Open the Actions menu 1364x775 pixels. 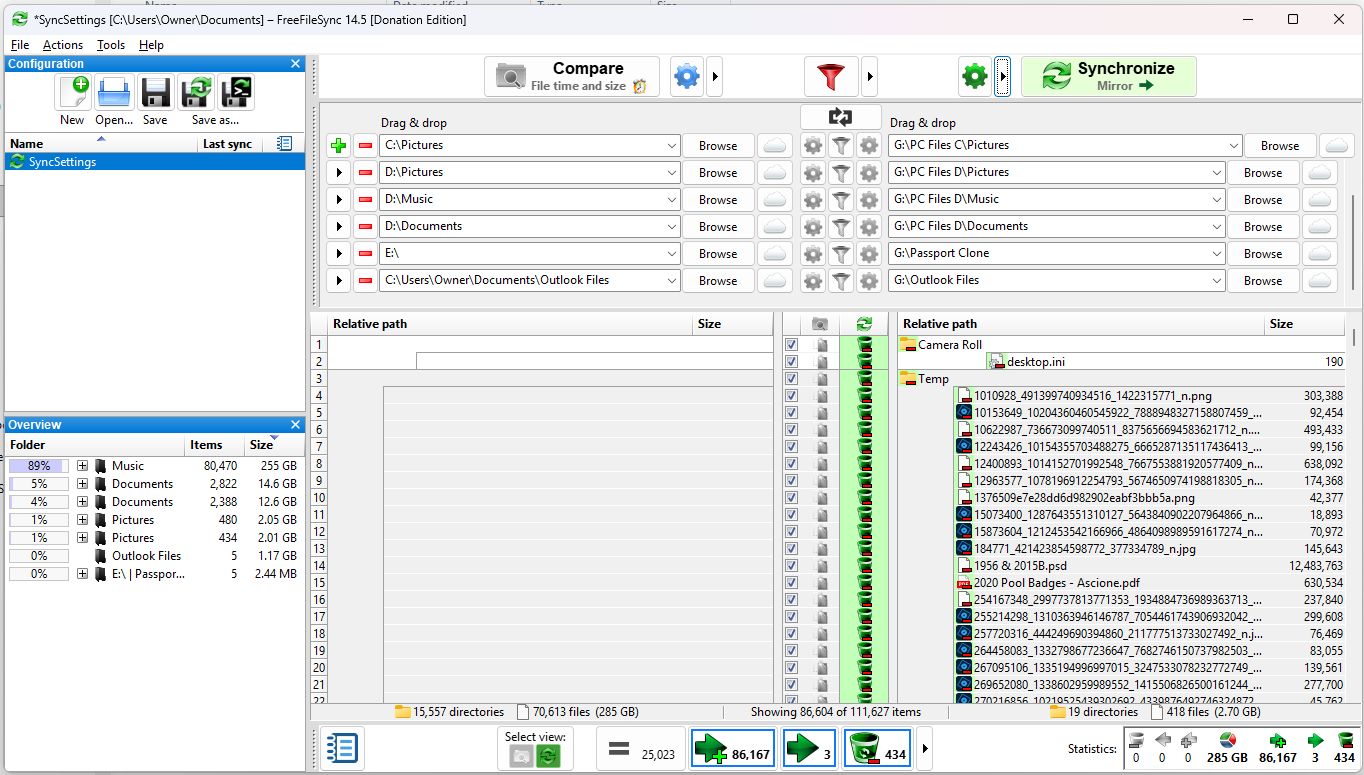click(x=63, y=45)
